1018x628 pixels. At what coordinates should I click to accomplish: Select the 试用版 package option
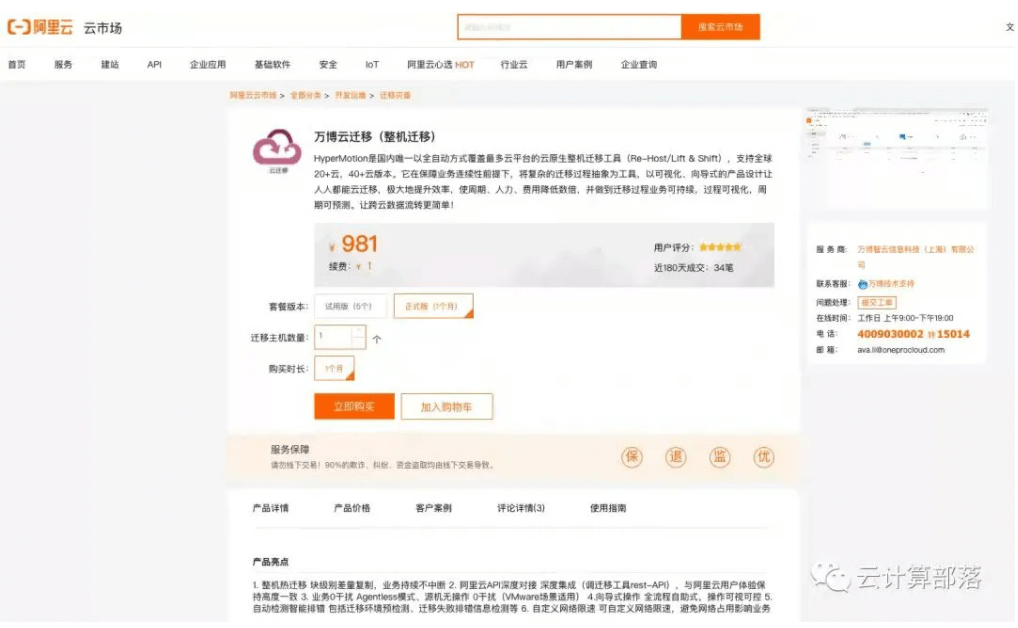[x=351, y=306]
